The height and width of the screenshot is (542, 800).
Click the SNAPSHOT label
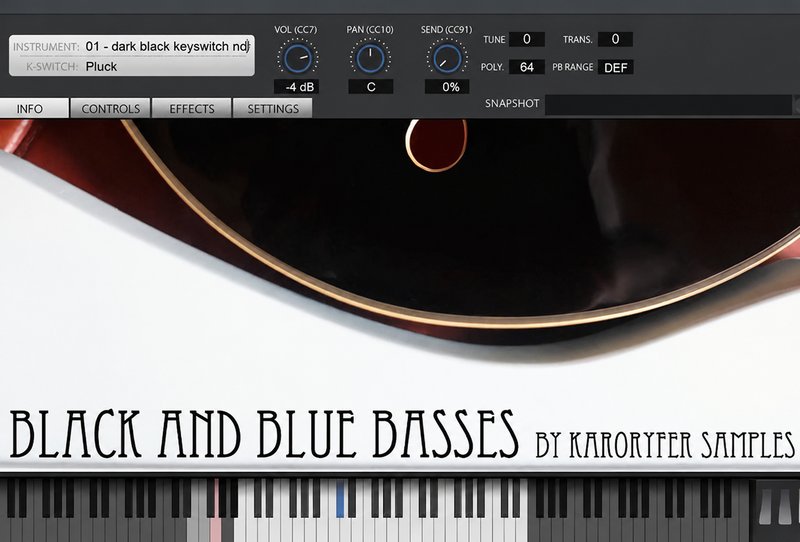512,104
